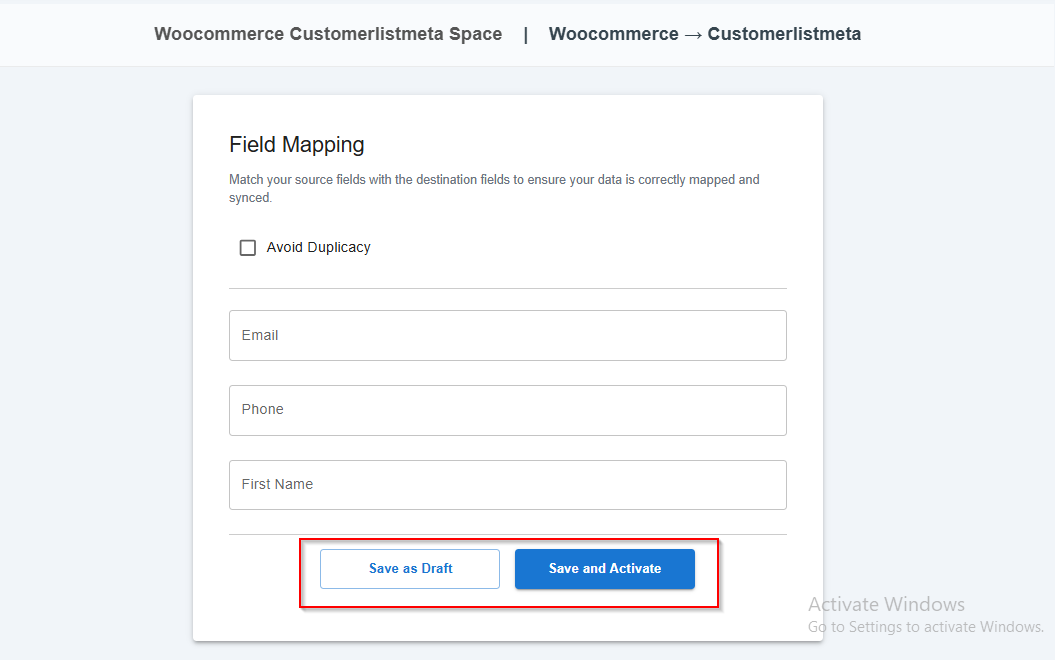Click the Field Mapping heading
Screen dimensions: 1055x660
click(296, 145)
